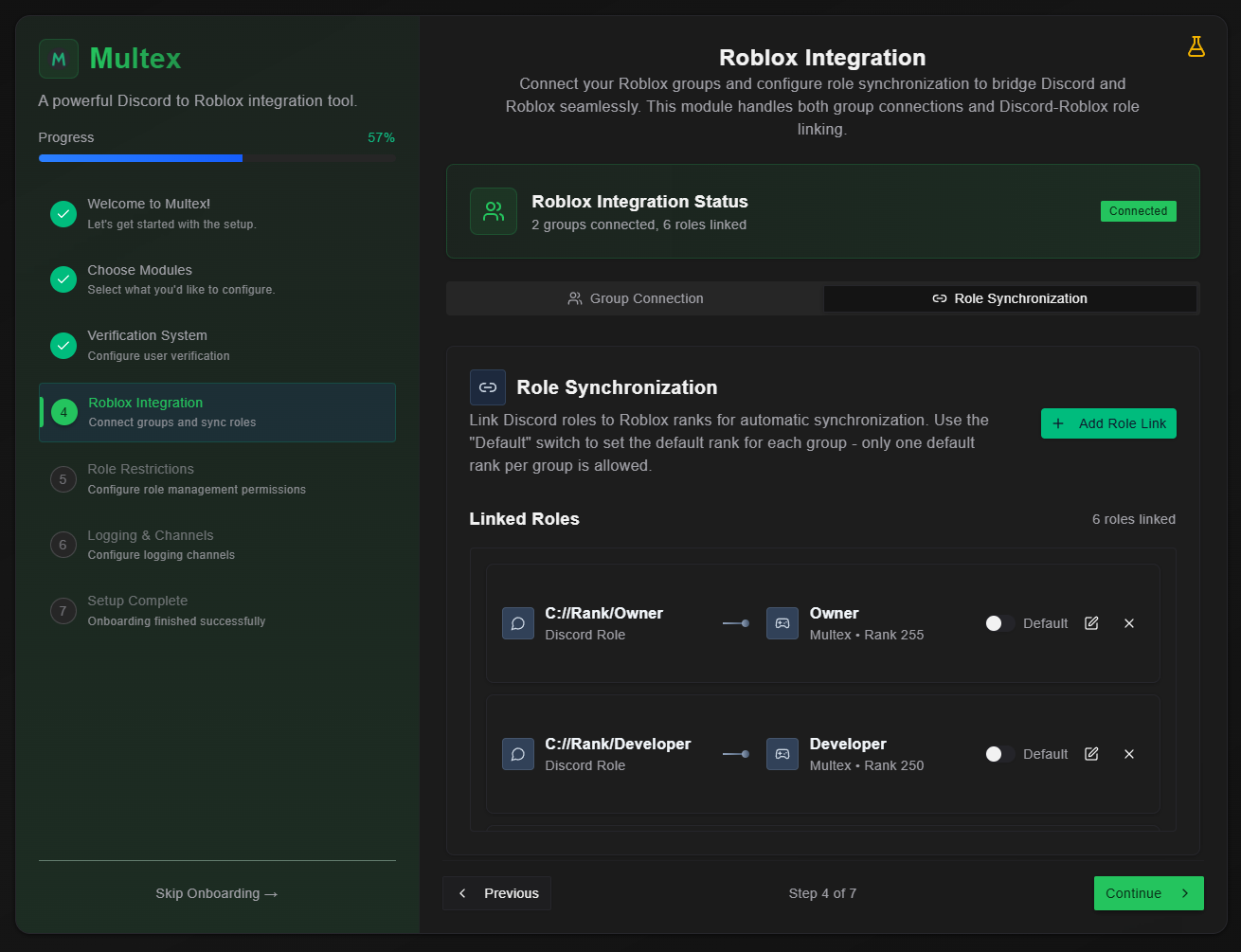Click 'Step 4 of 7' text
The width and height of the screenshot is (1241, 952).
[822, 893]
